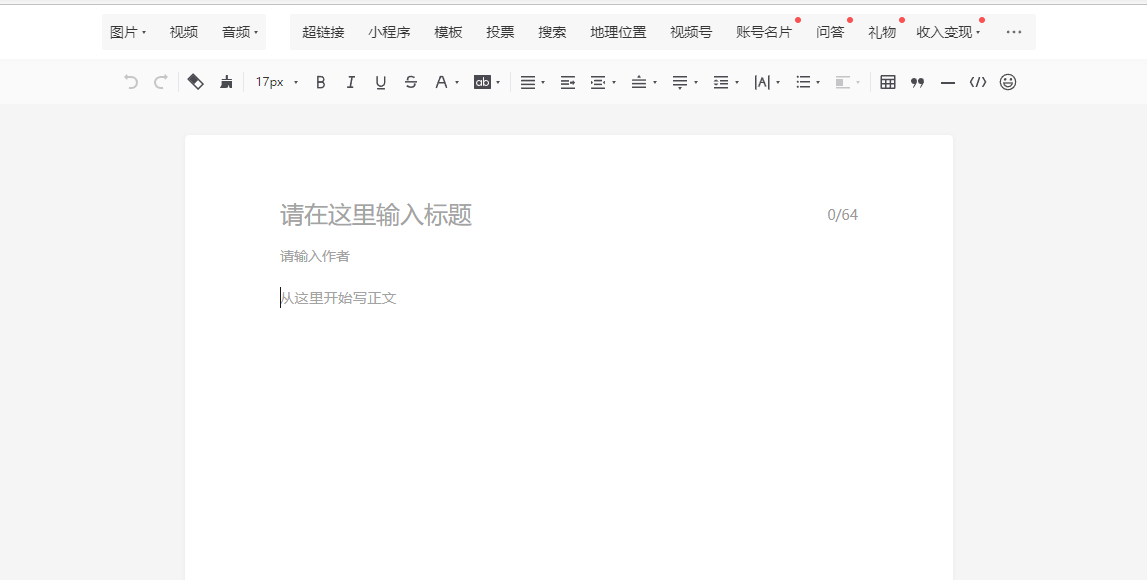The height and width of the screenshot is (580, 1147).
Task: Open the code block insert icon
Action: pyautogui.click(x=978, y=82)
